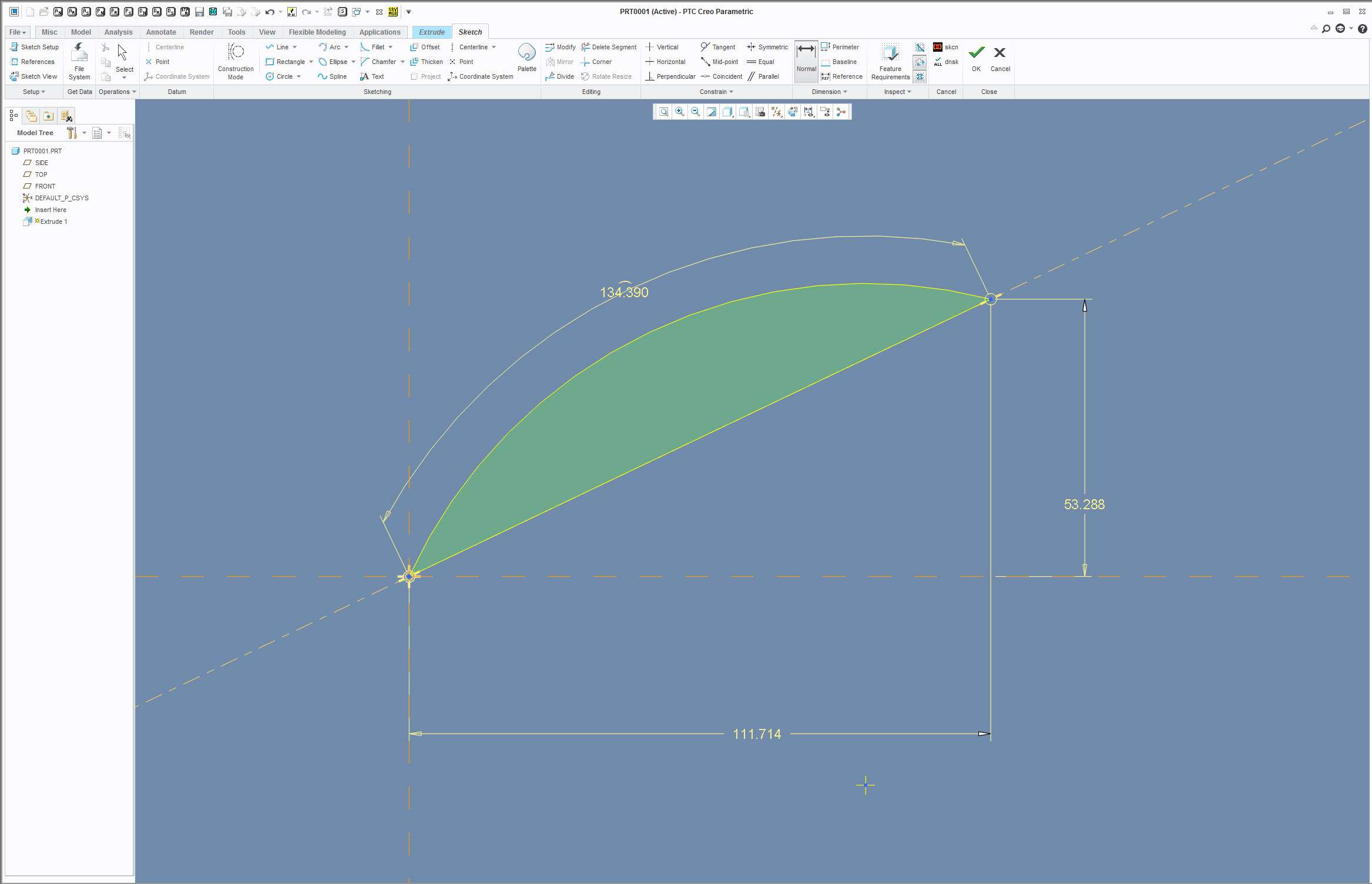The width and height of the screenshot is (1372, 884).
Task: Click the Zoom In magnifier icon
Action: click(x=680, y=112)
